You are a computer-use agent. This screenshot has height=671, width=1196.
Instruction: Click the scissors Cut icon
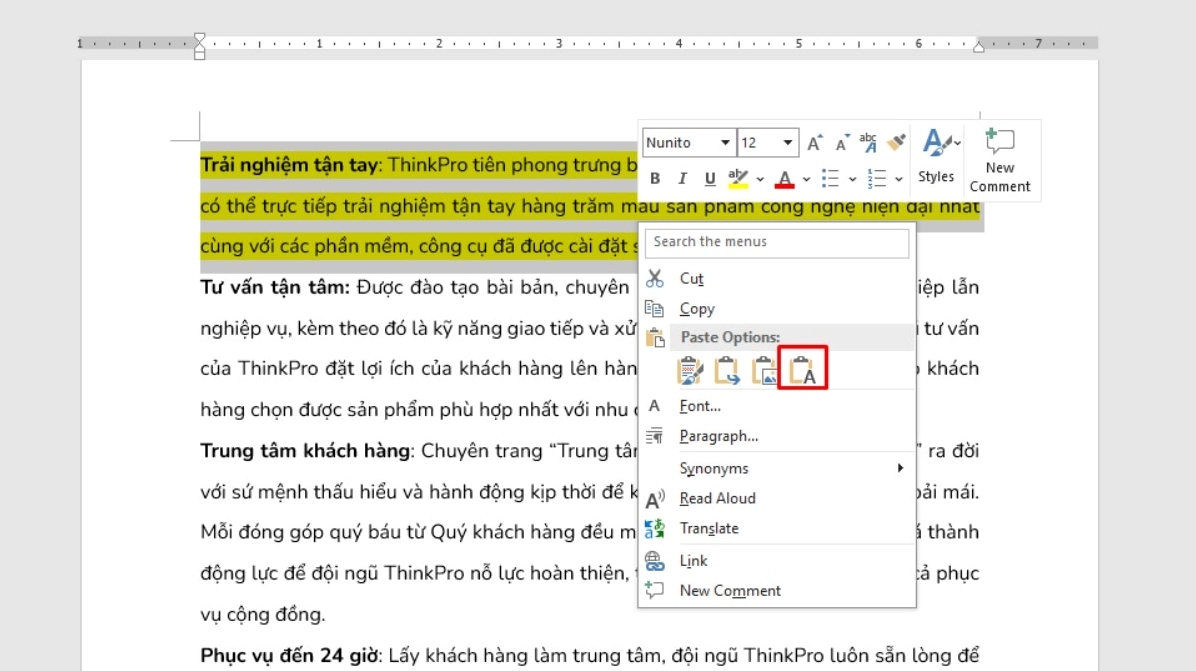click(654, 278)
